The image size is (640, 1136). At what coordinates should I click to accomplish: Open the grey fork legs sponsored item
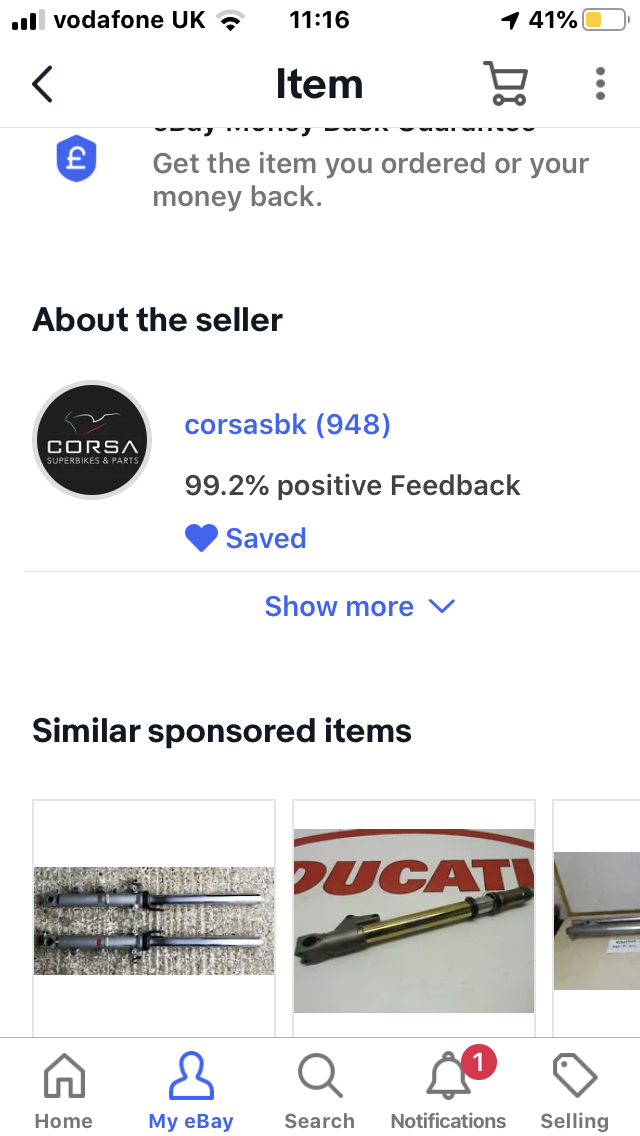click(x=154, y=920)
